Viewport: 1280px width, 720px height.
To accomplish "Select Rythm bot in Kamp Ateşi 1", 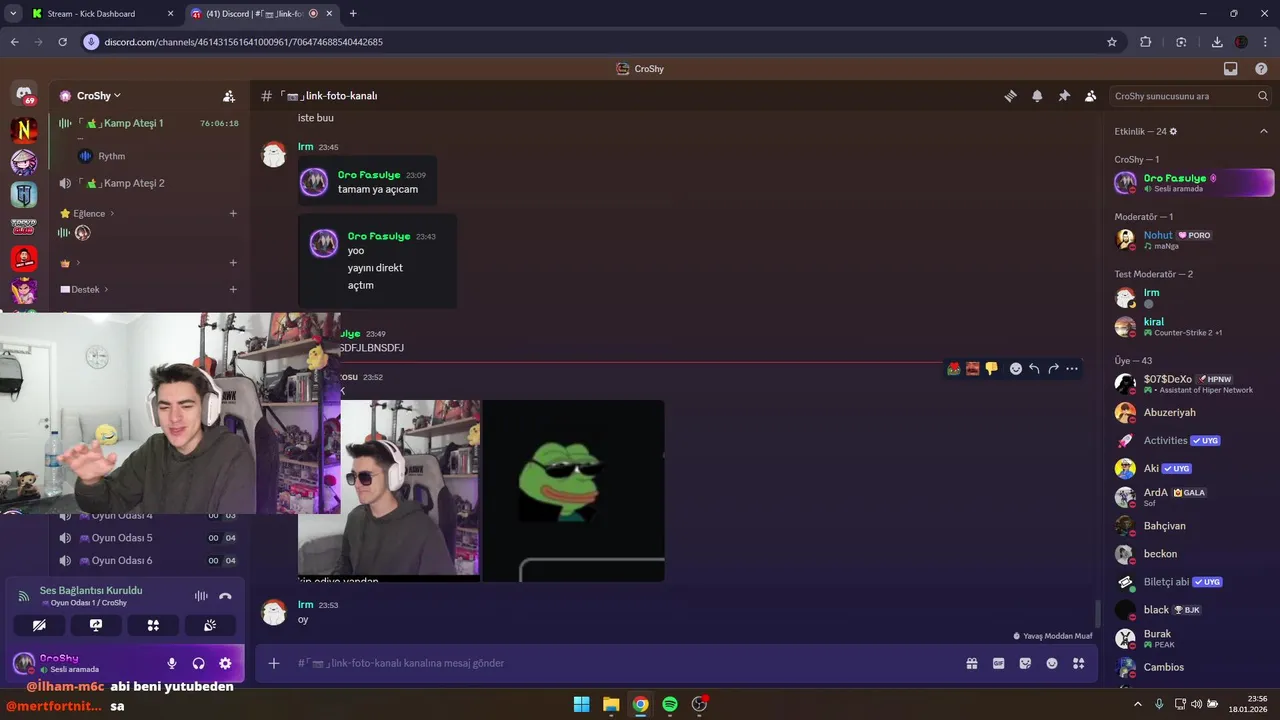I will [x=103, y=156].
